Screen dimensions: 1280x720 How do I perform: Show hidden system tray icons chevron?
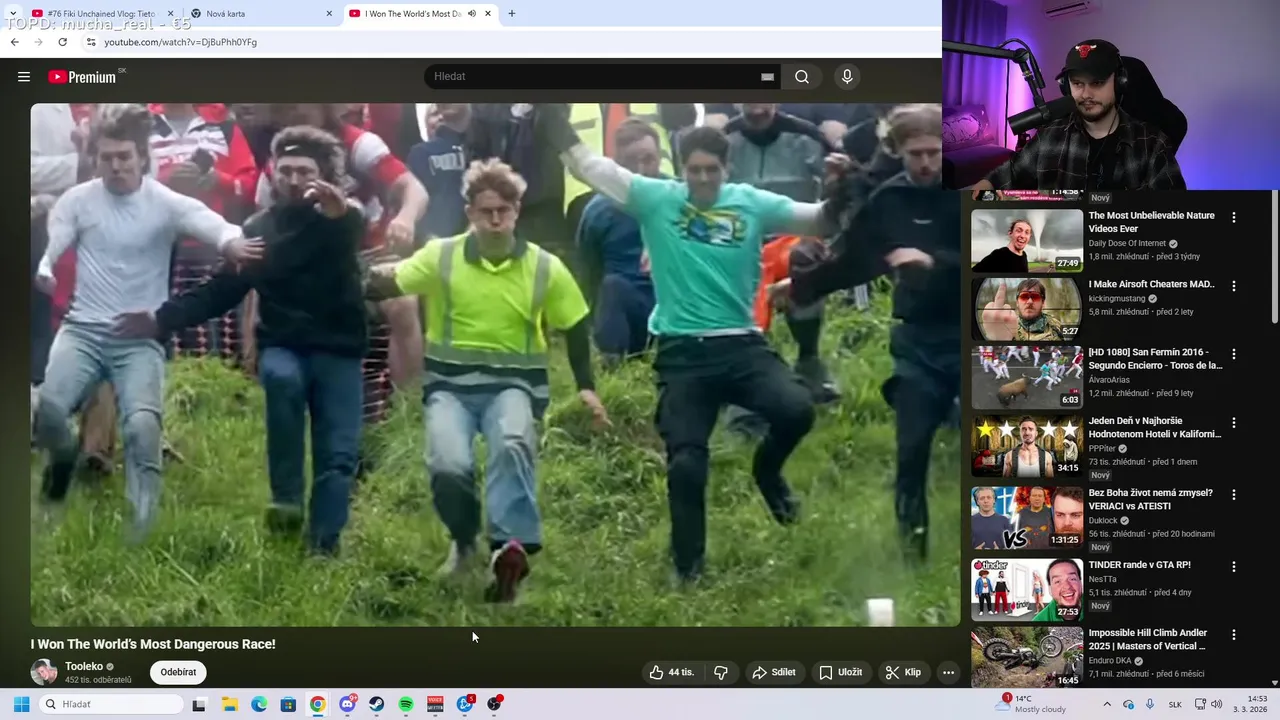[x=1107, y=704]
